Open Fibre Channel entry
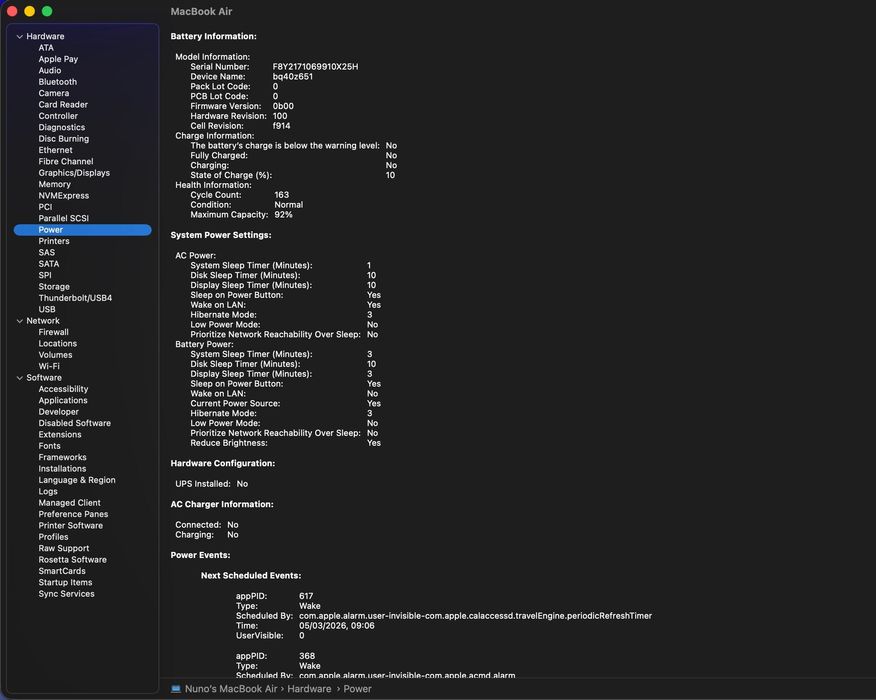 (66, 161)
